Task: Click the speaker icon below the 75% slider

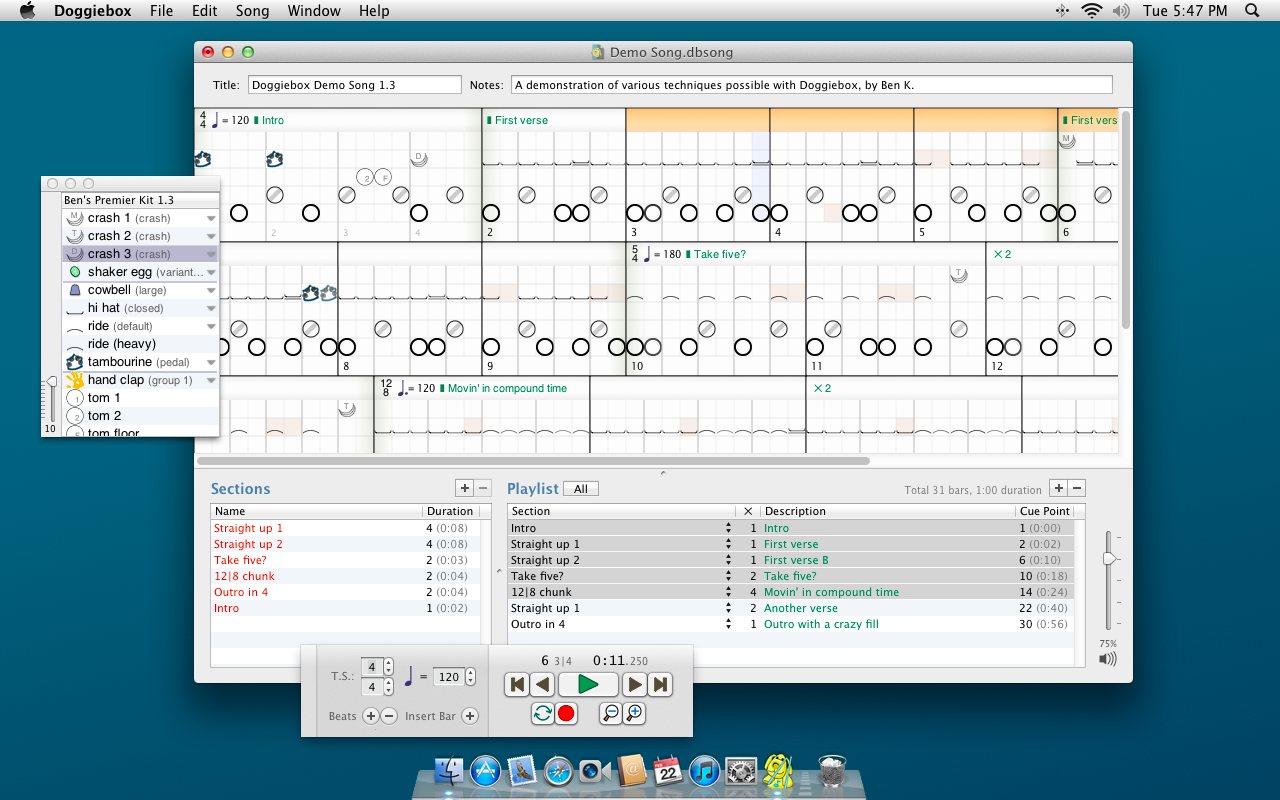Action: (x=1108, y=659)
